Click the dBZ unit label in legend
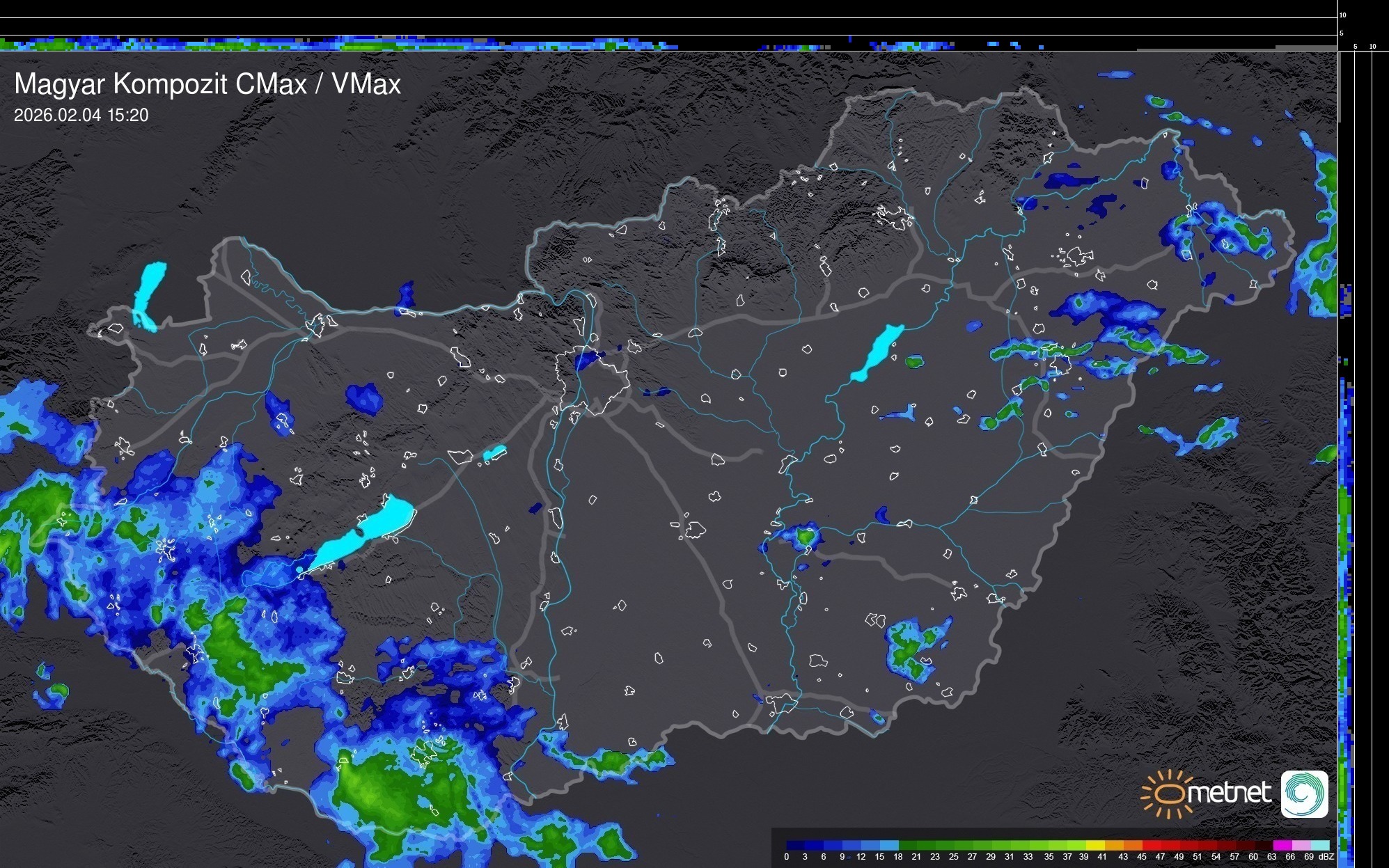 click(x=1326, y=857)
